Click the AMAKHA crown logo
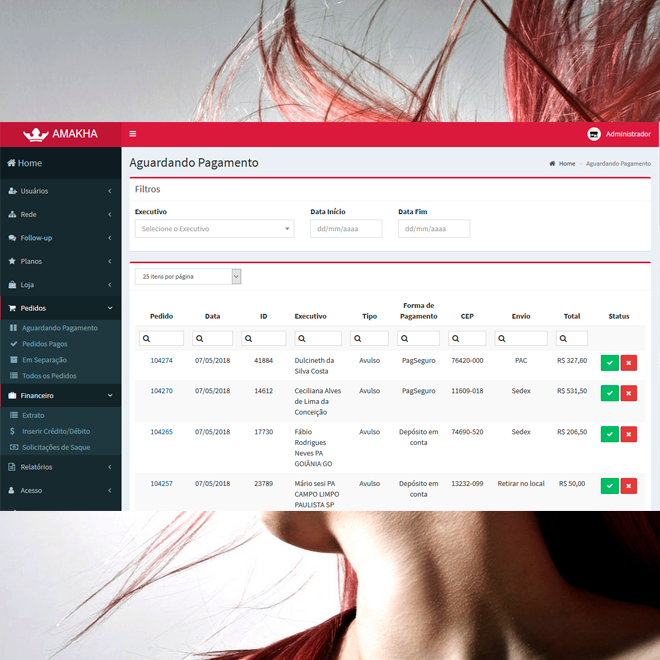 36,134
